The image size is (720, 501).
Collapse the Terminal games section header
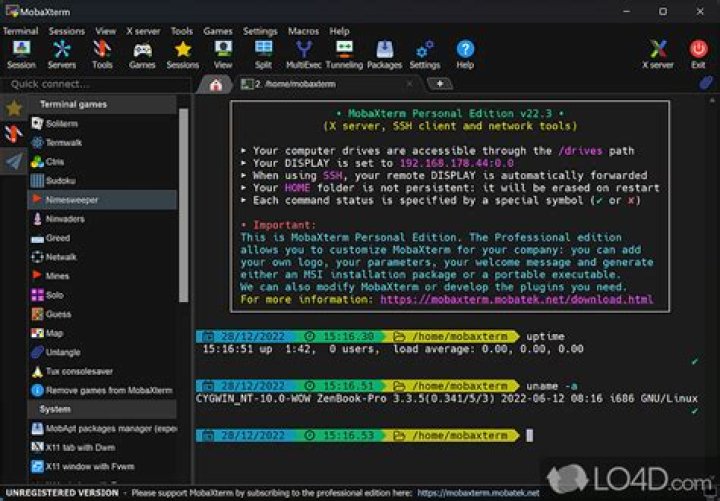[102, 104]
